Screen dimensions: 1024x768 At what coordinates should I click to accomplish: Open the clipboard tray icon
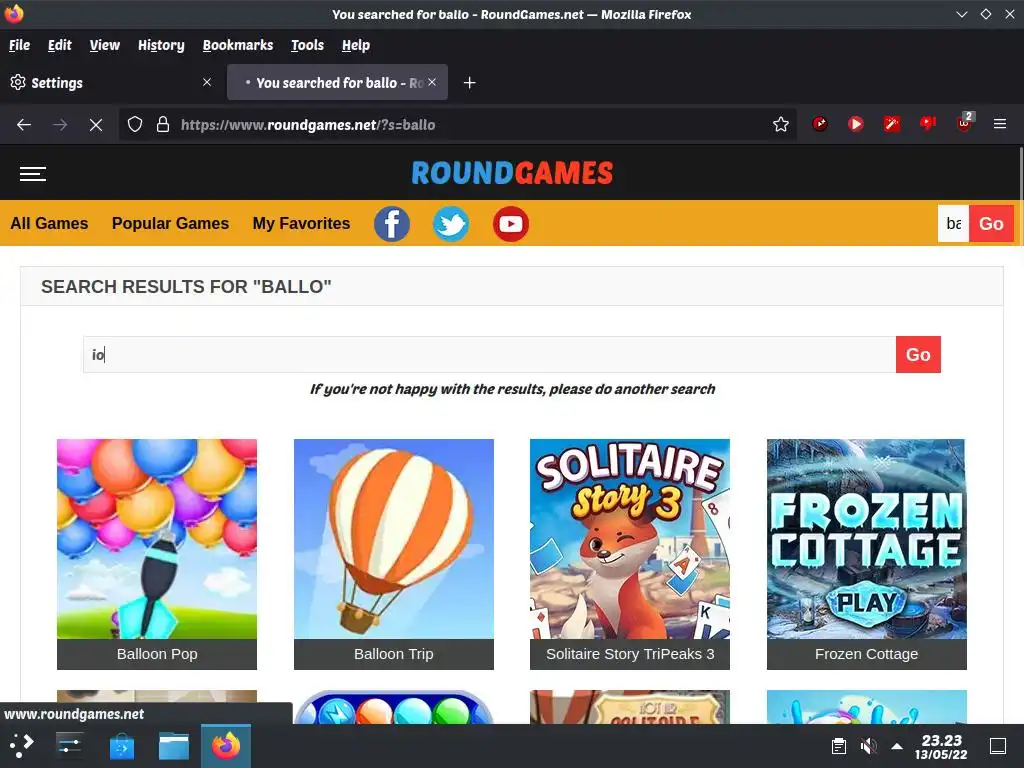[839, 746]
